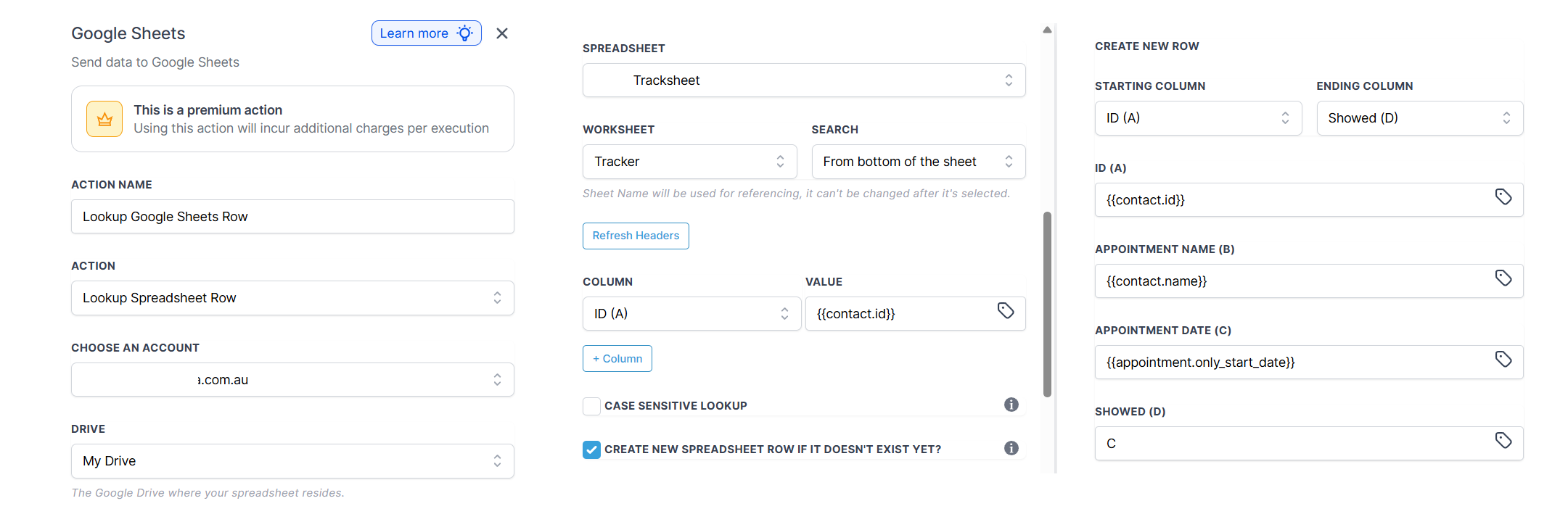Click the info icon beside Case Sensitive Lookup
Screen dimensions: 1568x522
tap(1011, 405)
